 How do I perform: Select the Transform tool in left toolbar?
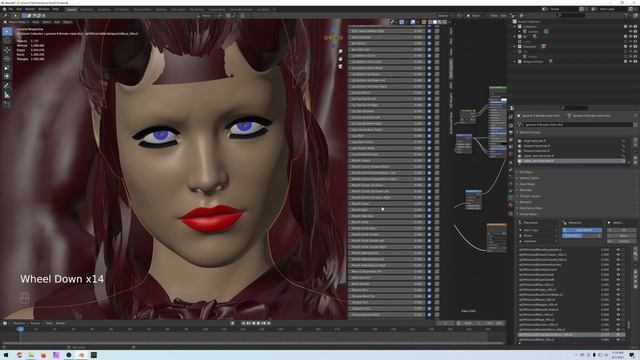(7, 76)
